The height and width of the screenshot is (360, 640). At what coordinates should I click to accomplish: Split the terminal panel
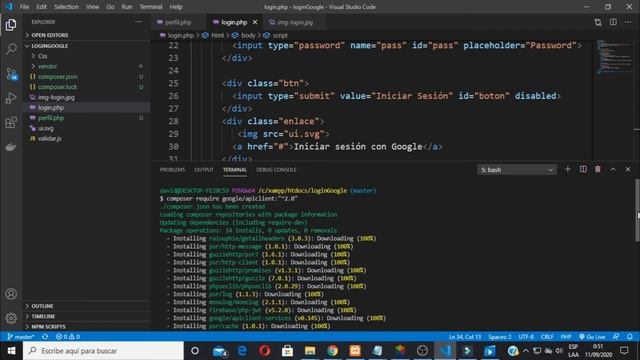[583, 169]
